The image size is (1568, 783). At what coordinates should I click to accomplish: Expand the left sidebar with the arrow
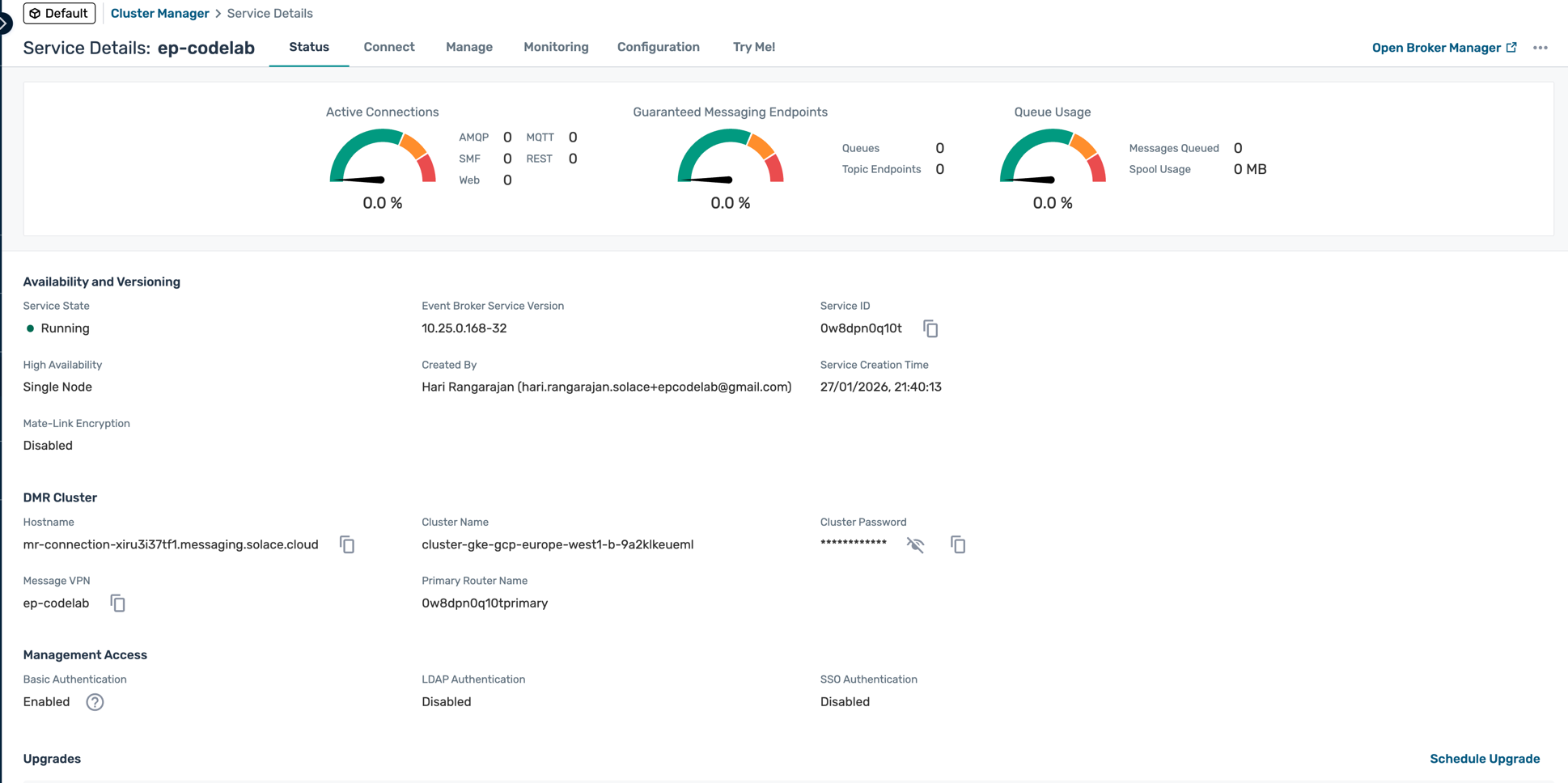5,23
